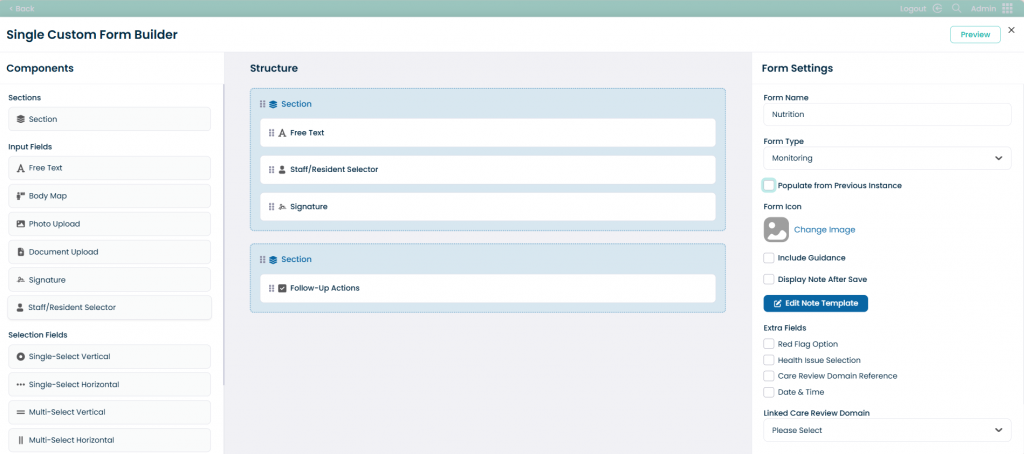
Task: Click the form icon image placeholder
Action: coord(776,230)
